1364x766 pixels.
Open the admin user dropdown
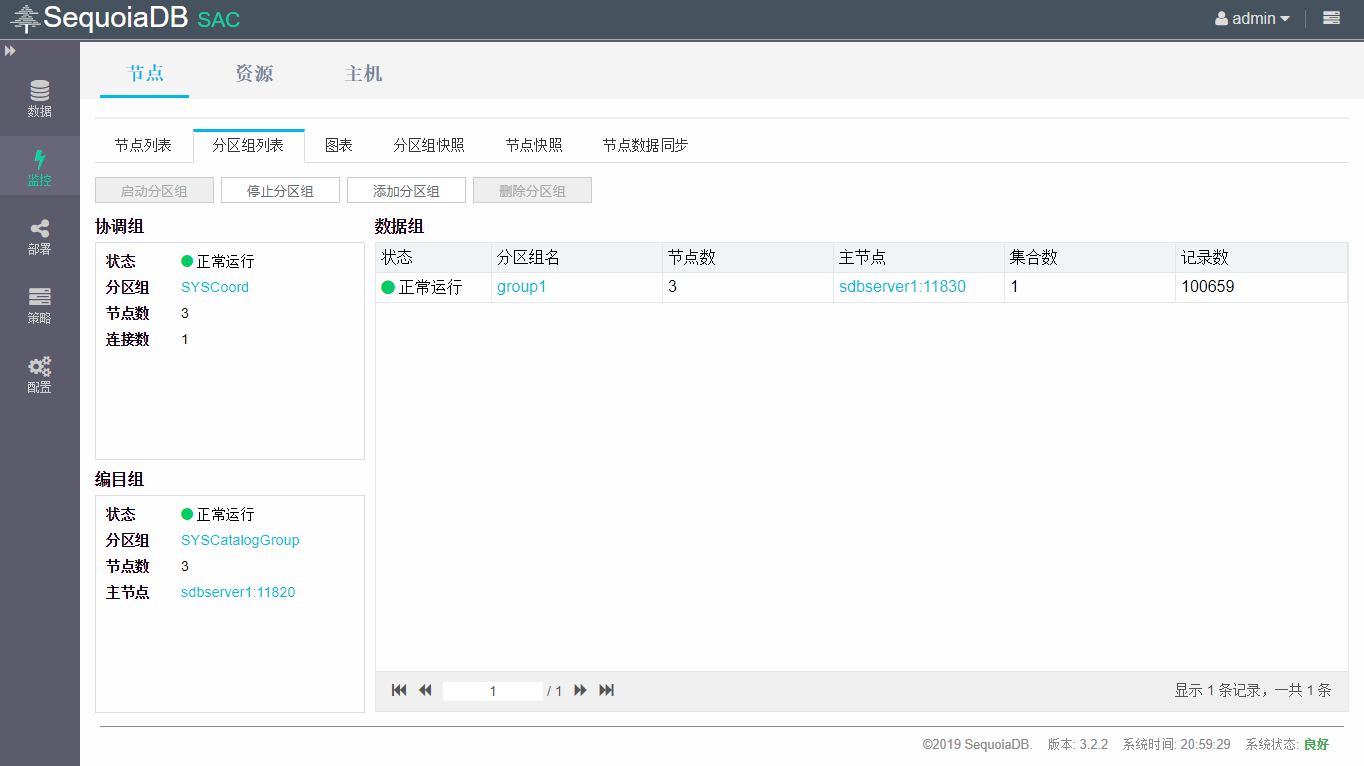[1252, 18]
